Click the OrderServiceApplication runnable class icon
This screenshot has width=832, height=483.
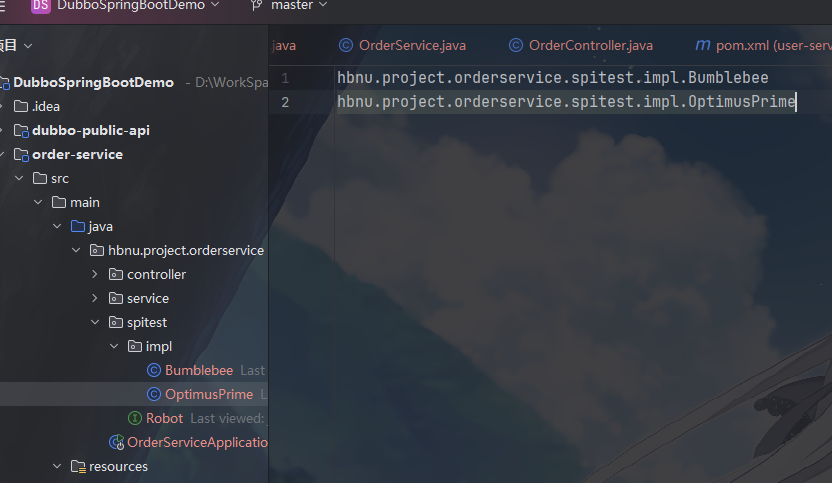pyautogui.click(x=116, y=442)
